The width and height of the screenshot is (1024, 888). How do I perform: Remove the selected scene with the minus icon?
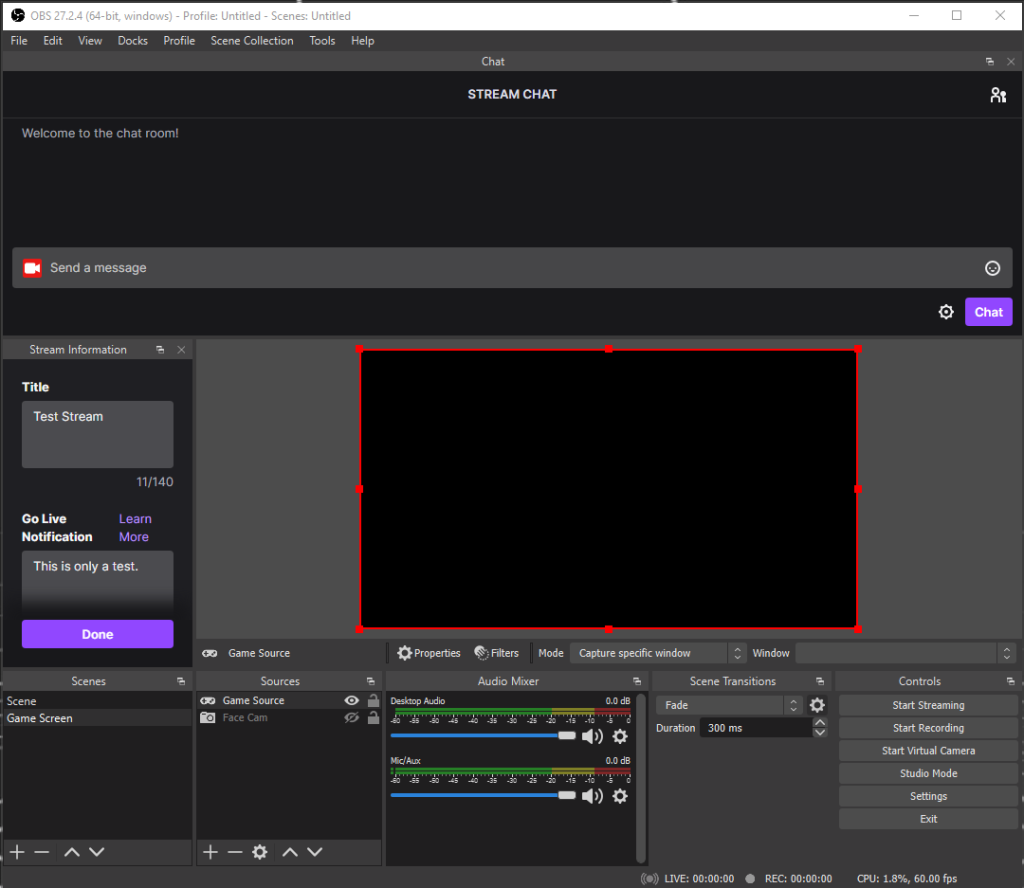41,852
